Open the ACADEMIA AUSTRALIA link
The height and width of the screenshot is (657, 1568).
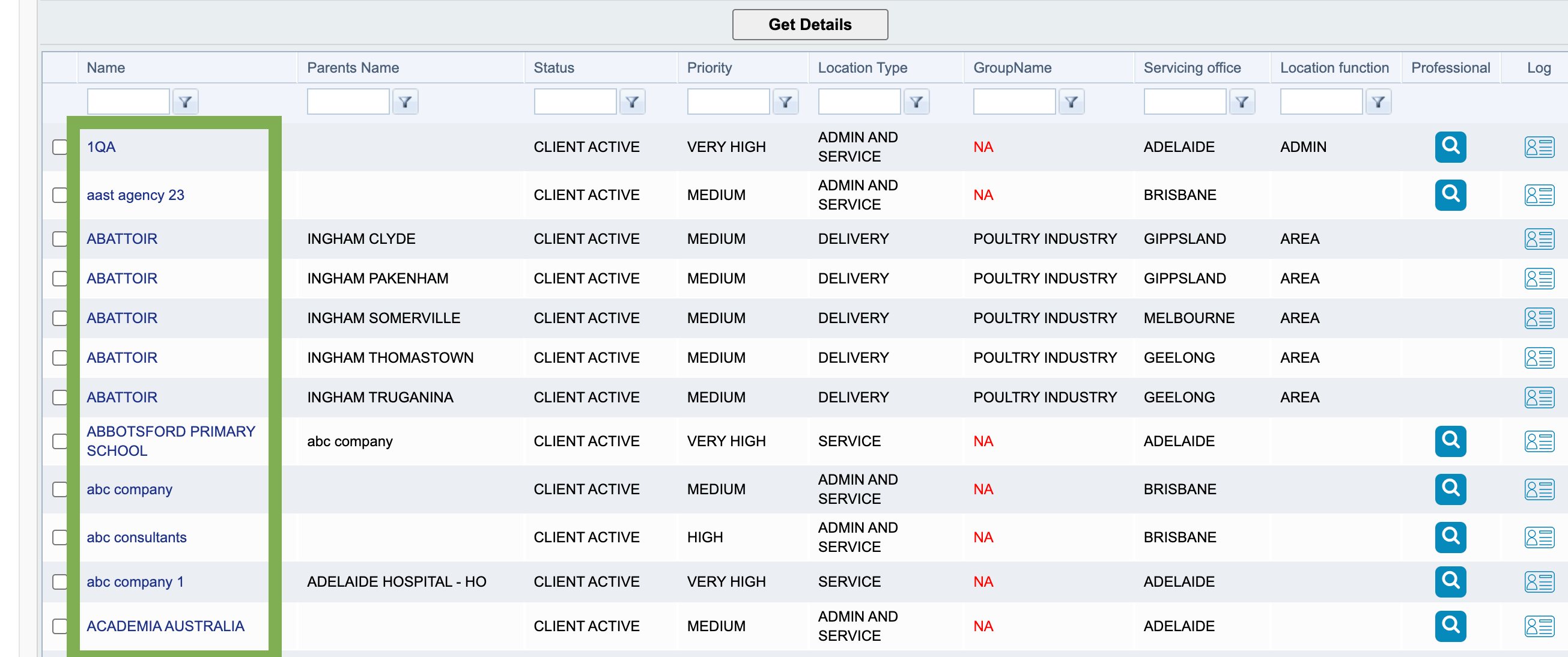click(x=165, y=625)
